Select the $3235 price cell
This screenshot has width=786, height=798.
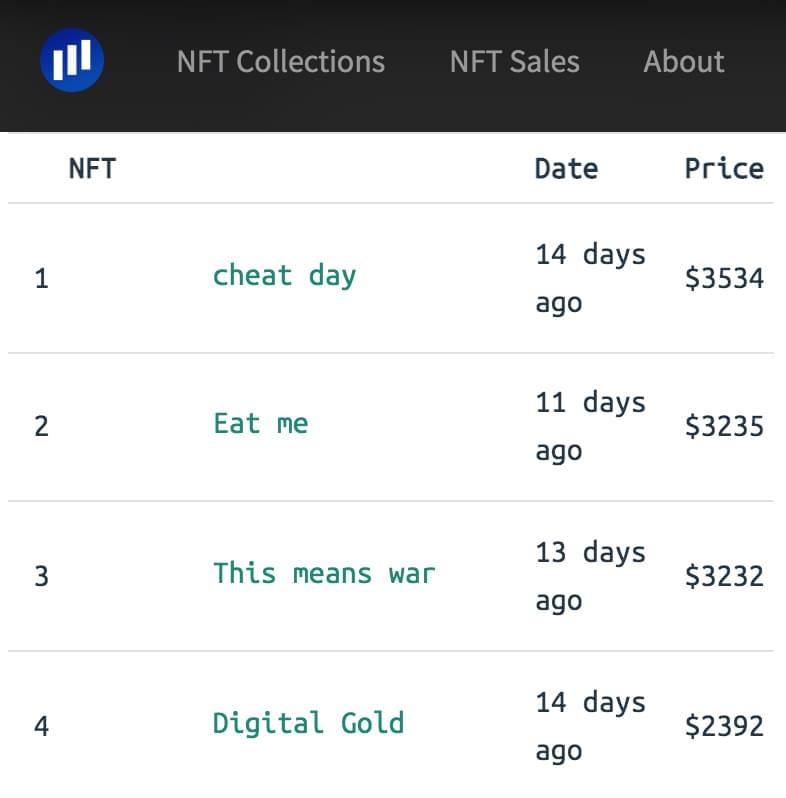pos(724,426)
